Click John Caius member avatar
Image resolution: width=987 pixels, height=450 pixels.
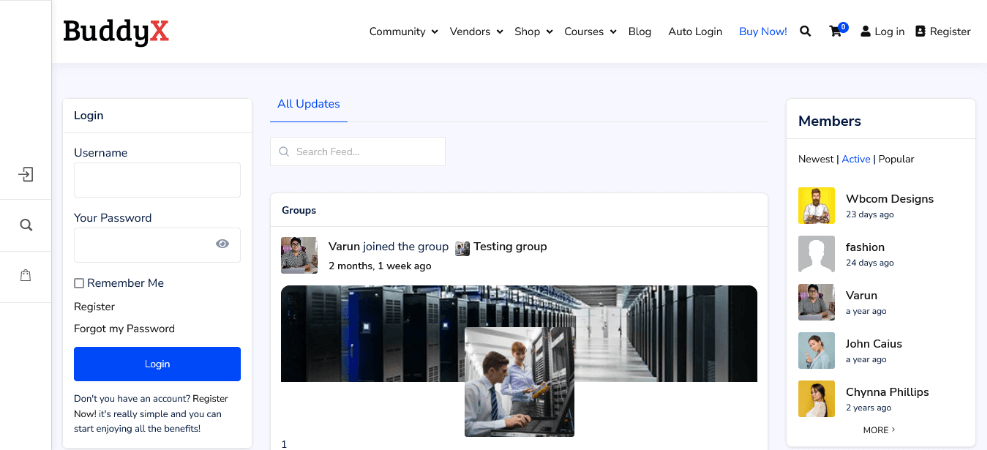pos(816,351)
